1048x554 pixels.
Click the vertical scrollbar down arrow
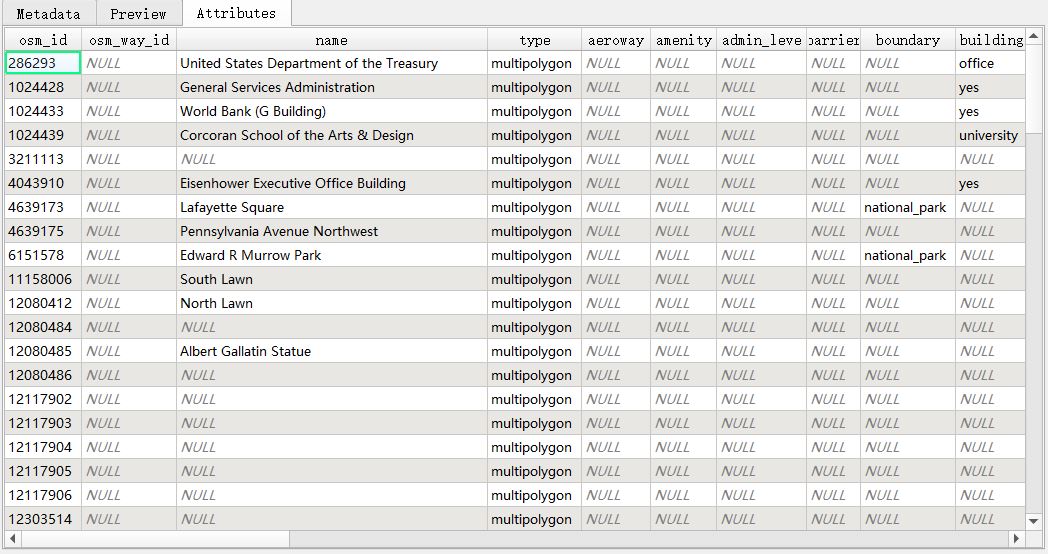[1033, 521]
